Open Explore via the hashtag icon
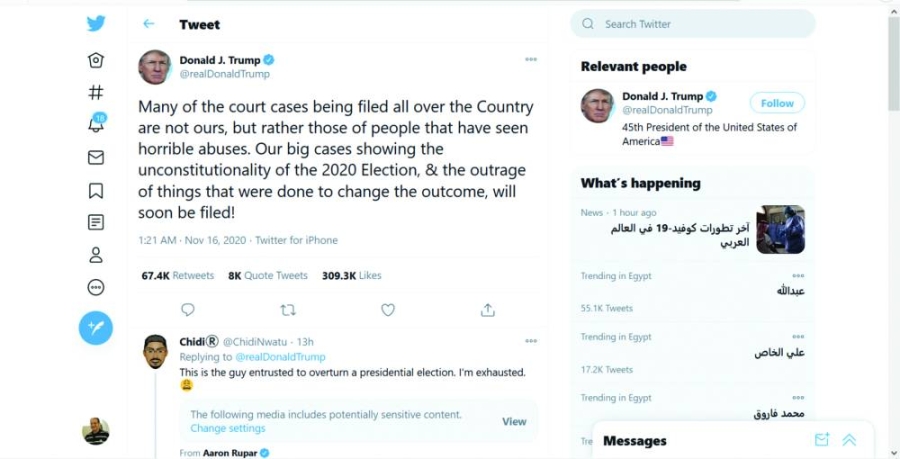Image resolution: width=900 pixels, height=459 pixels. (96, 92)
